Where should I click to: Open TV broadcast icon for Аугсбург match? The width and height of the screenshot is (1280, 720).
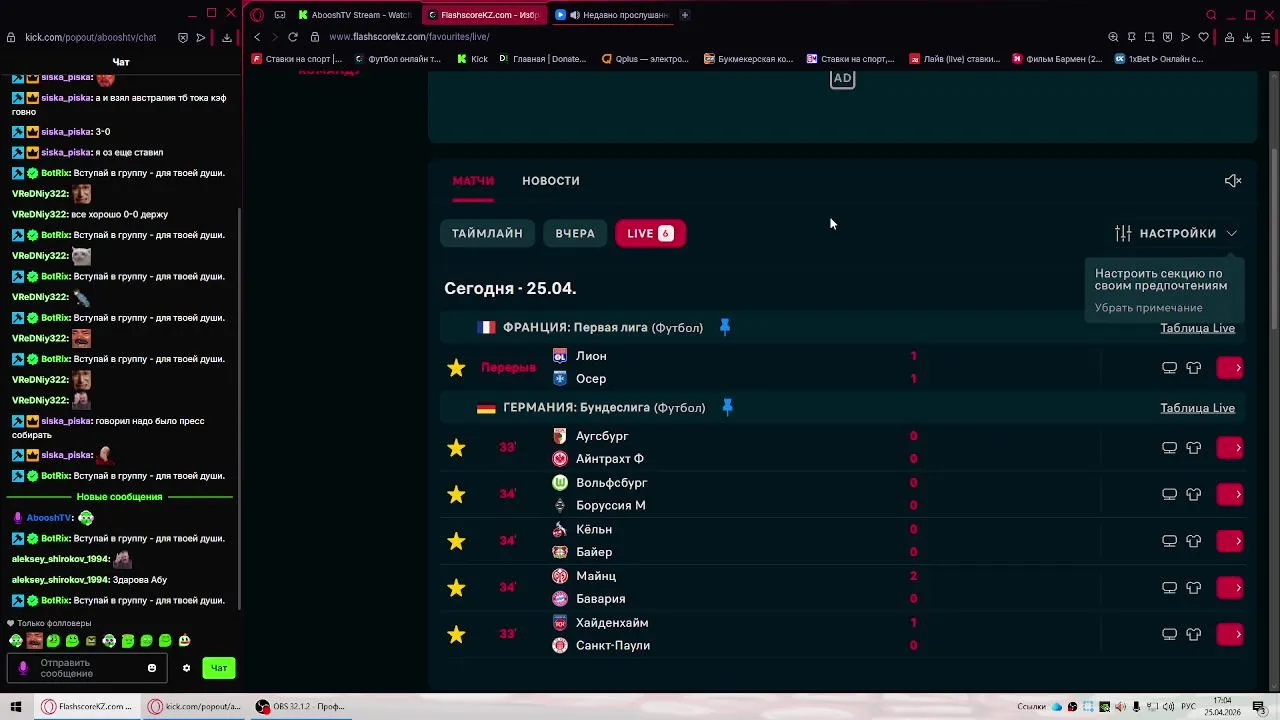point(1169,448)
